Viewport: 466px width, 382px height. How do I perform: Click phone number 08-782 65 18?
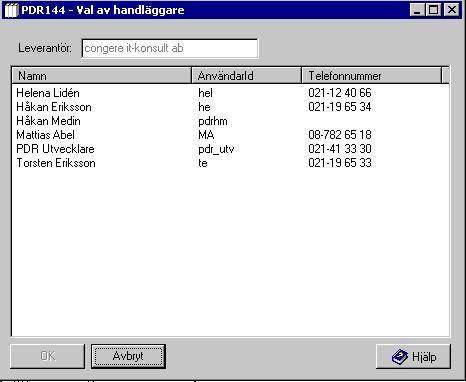pyautogui.click(x=340, y=135)
